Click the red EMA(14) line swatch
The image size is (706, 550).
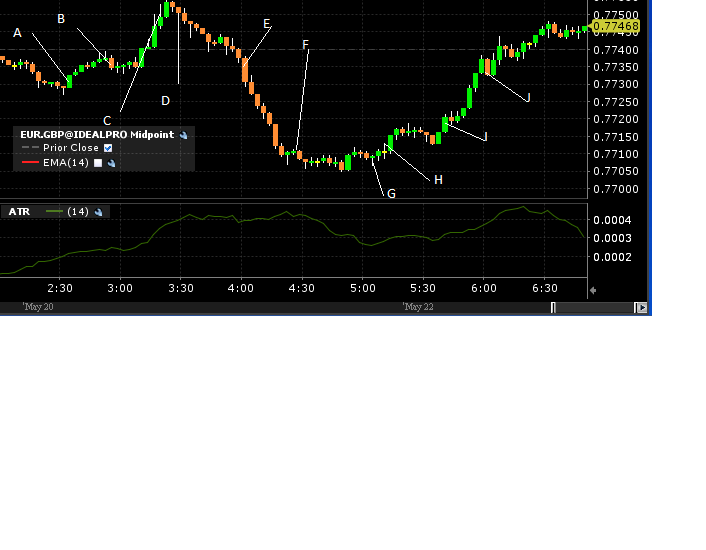click(x=30, y=162)
